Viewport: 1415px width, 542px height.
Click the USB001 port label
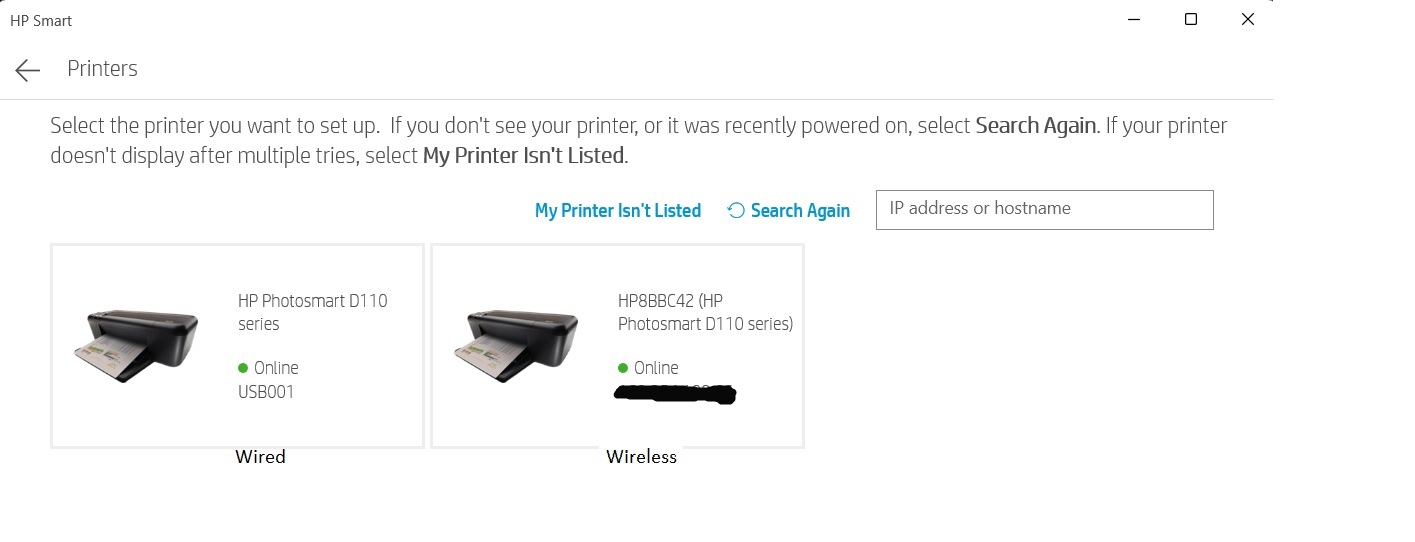coord(266,392)
